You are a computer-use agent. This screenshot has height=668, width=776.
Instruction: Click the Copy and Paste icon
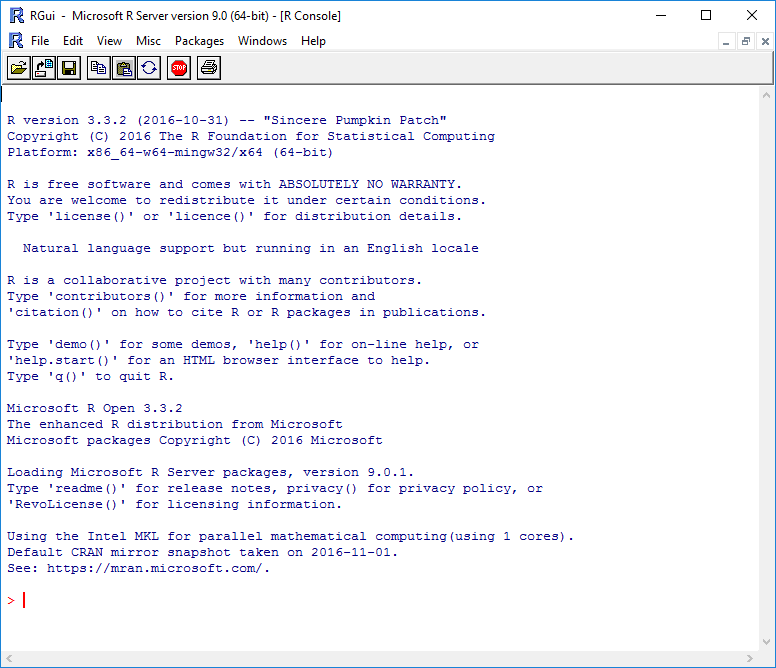[149, 68]
